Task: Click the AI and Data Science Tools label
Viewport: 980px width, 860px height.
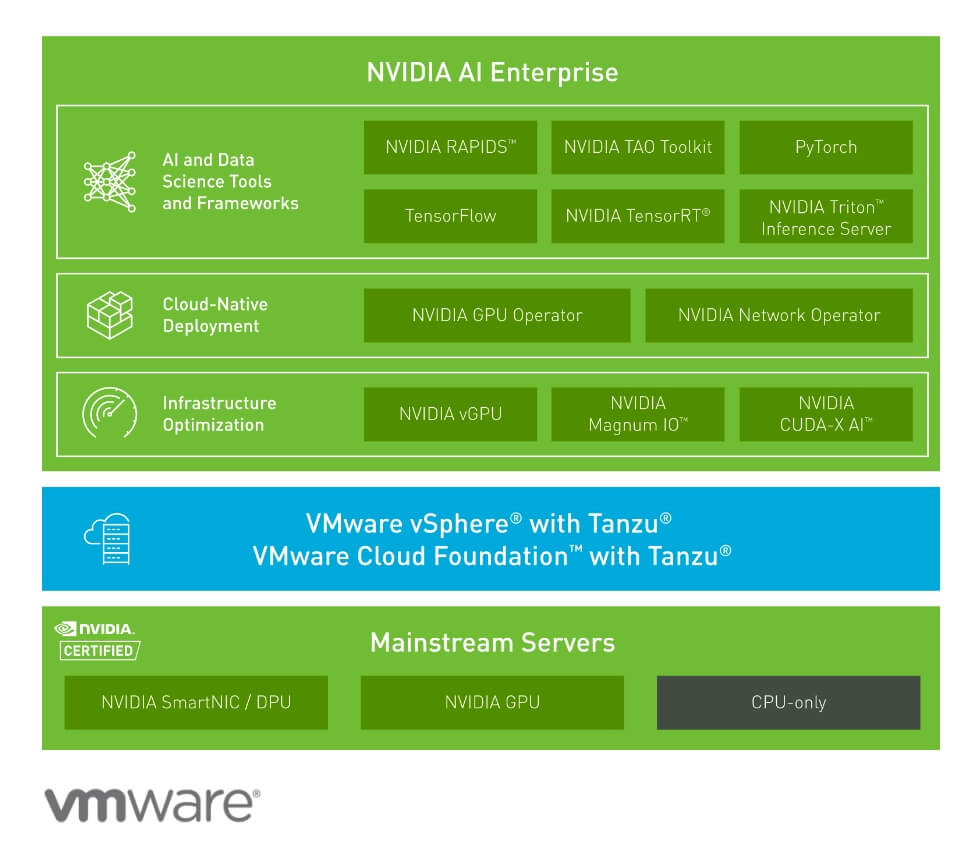Action: coord(231,182)
